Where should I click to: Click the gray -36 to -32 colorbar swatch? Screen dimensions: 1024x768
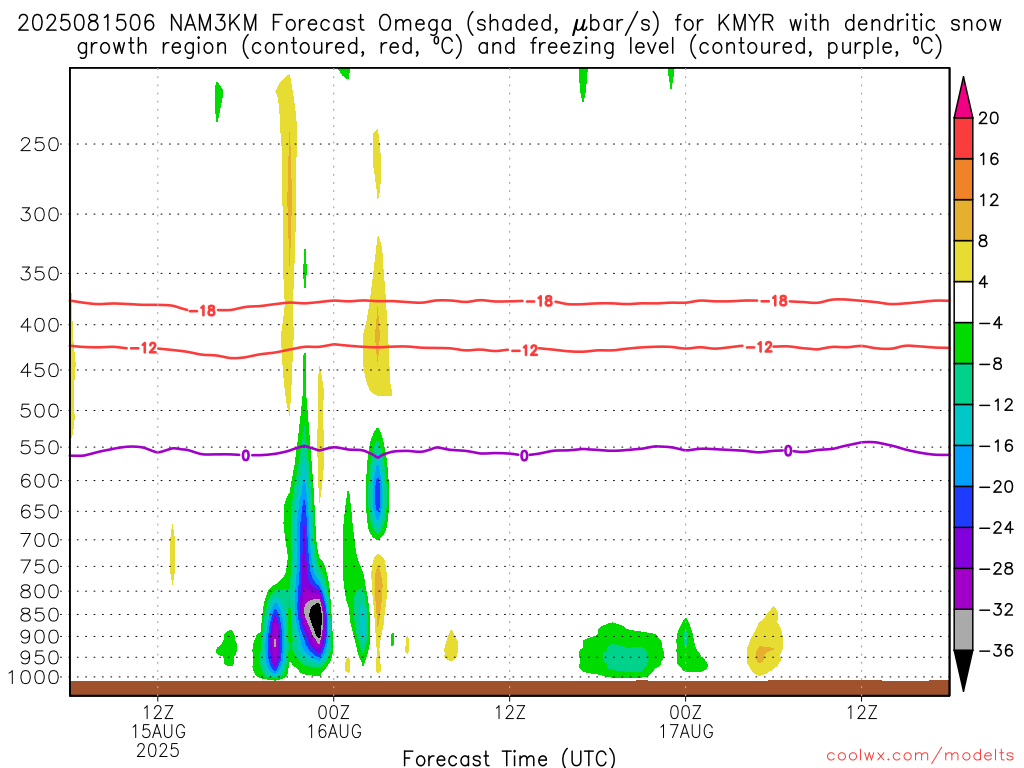963,630
